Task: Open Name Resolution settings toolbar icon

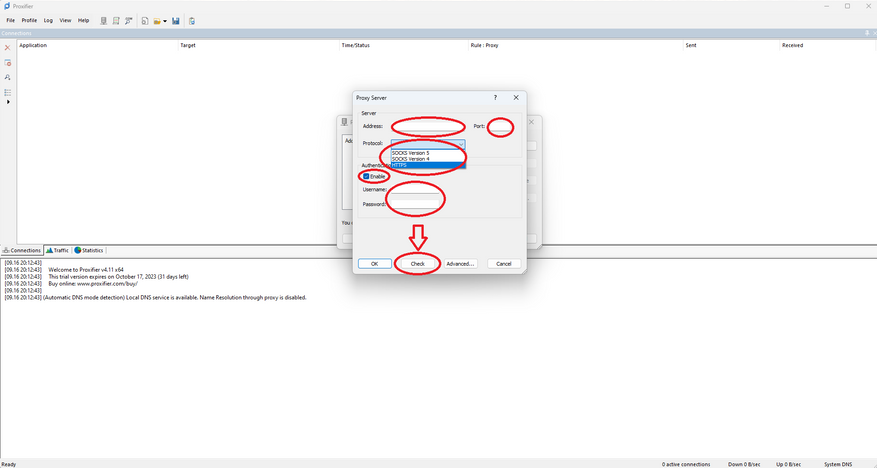Action: (x=129, y=21)
